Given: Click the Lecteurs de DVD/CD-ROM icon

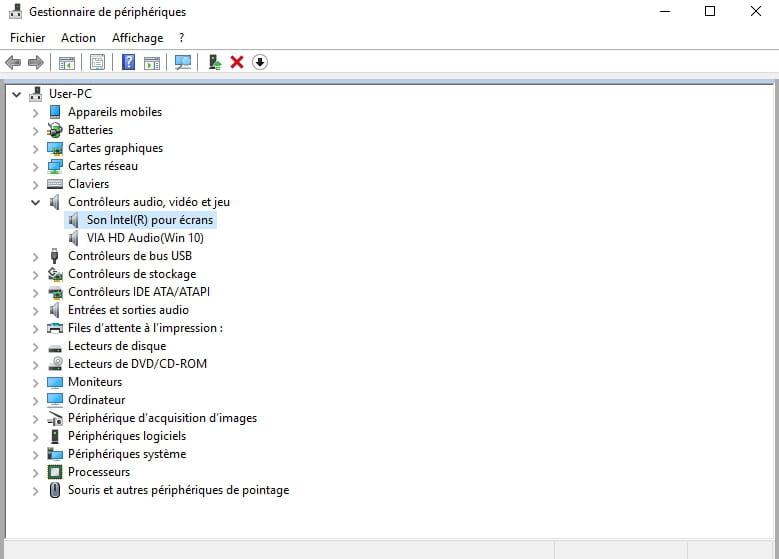Looking at the screenshot, I should pos(55,364).
